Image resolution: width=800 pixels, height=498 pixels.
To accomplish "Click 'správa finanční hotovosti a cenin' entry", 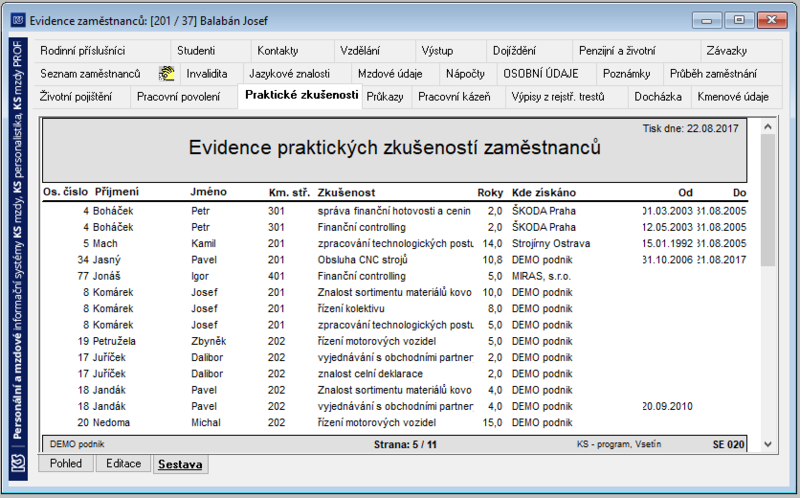I will tap(394, 211).
